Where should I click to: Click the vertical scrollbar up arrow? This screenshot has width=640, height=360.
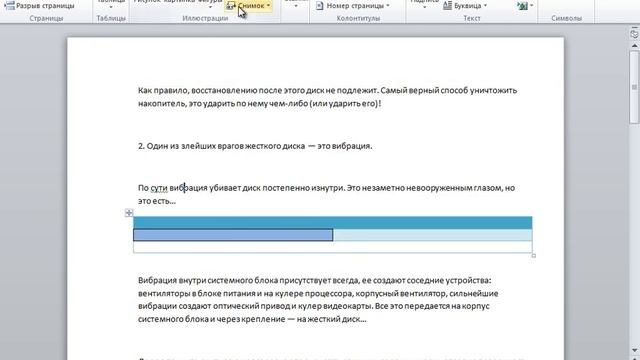coord(634,46)
